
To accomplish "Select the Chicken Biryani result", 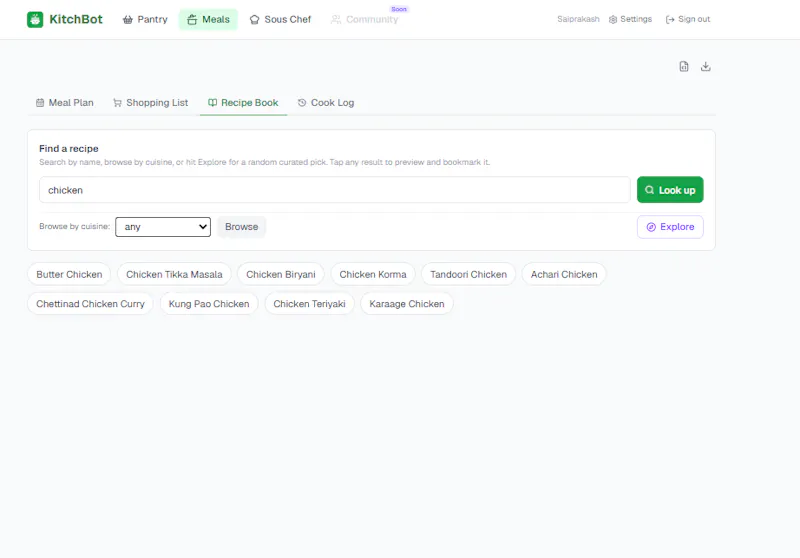I will (281, 274).
